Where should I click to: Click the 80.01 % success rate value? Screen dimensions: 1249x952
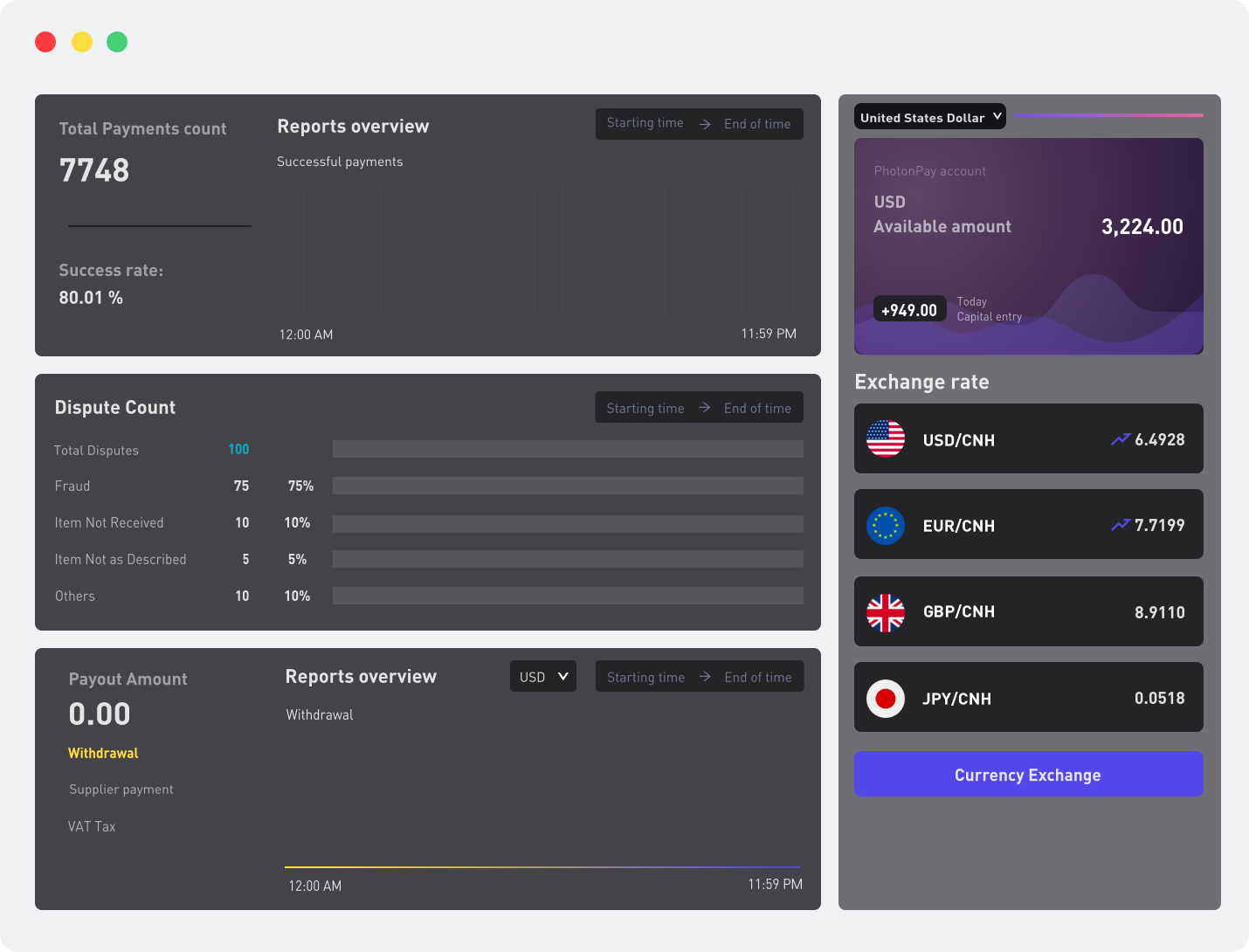91,297
